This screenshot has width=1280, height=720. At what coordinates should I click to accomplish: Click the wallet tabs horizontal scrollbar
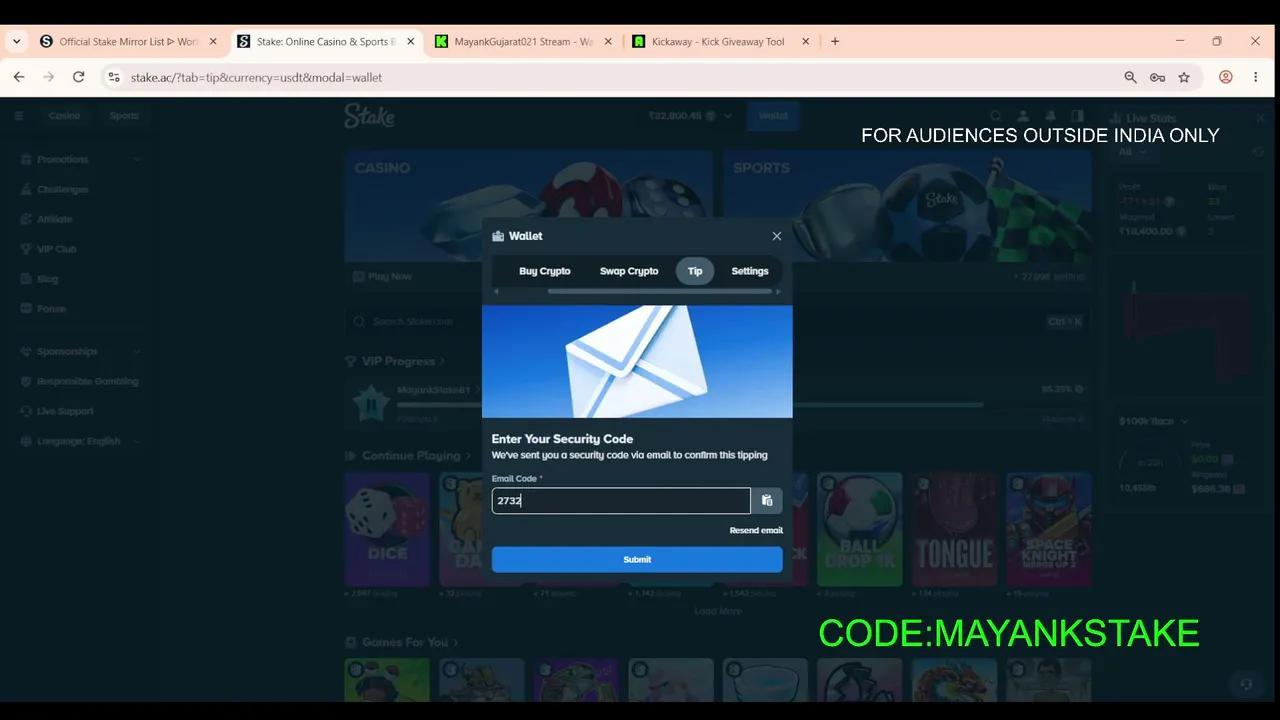click(x=660, y=291)
